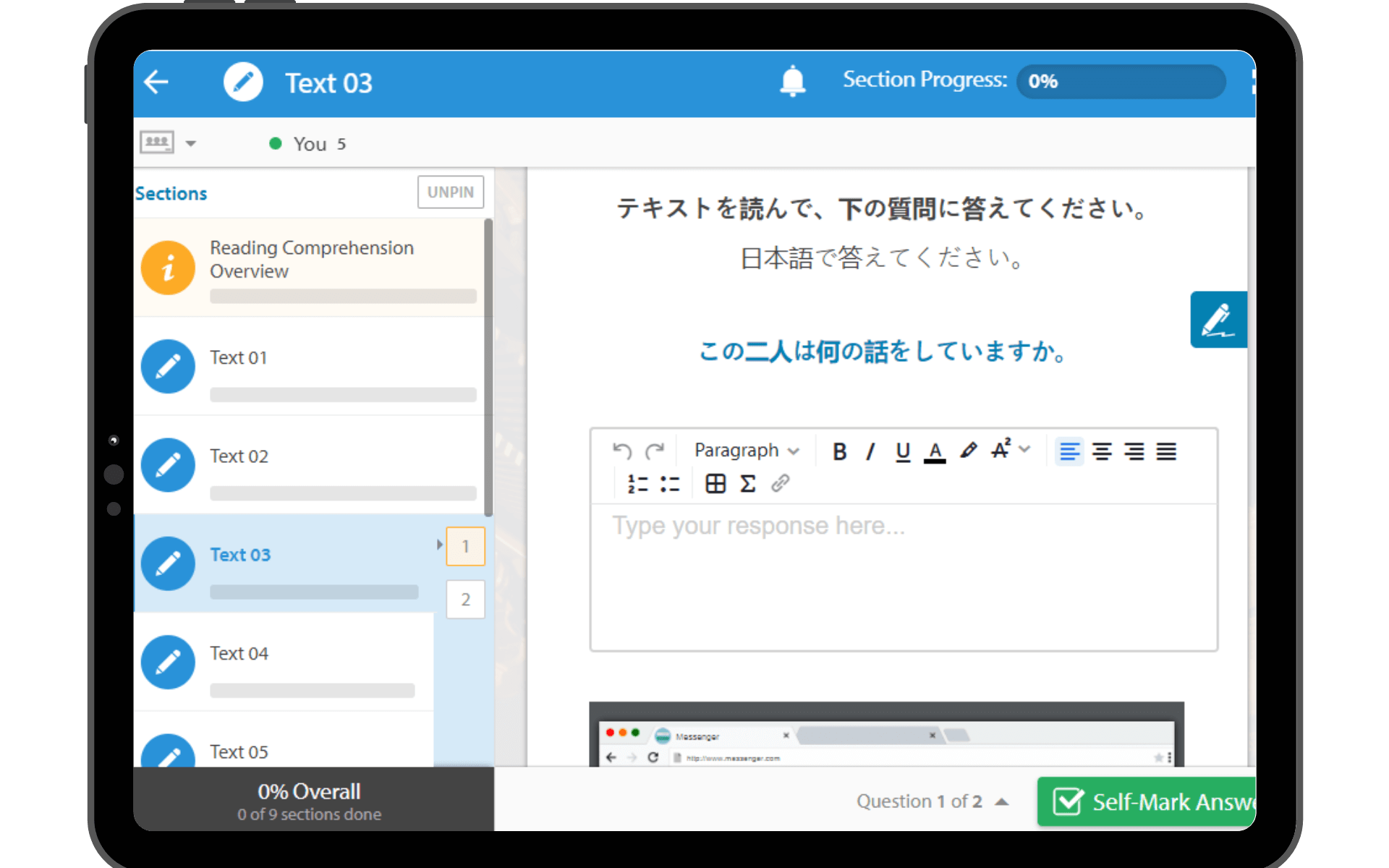Expand the superscript format dropdown arrow
This screenshot has width=1389, height=868.
(x=1024, y=449)
